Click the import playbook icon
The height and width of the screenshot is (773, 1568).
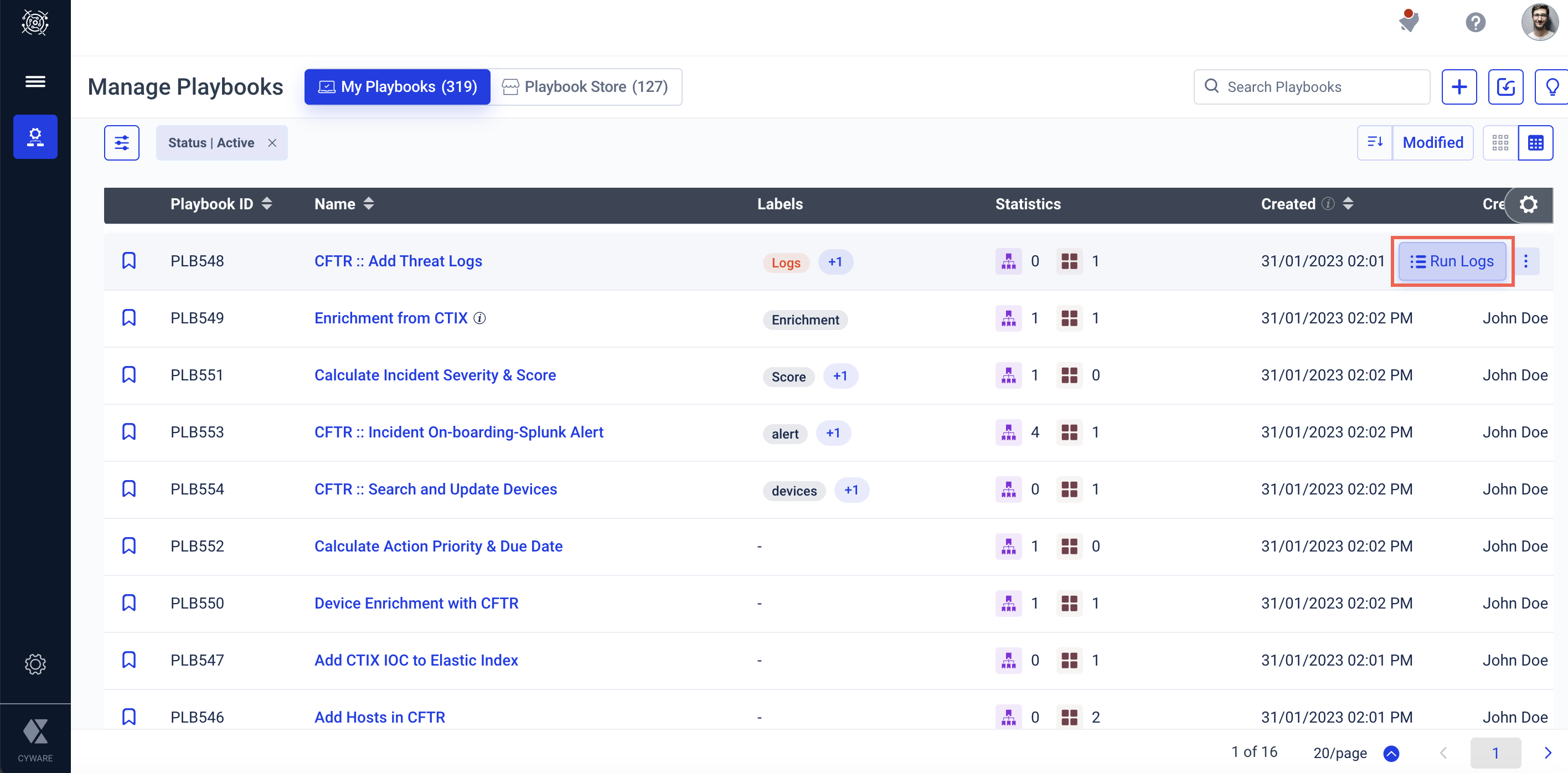1505,87
